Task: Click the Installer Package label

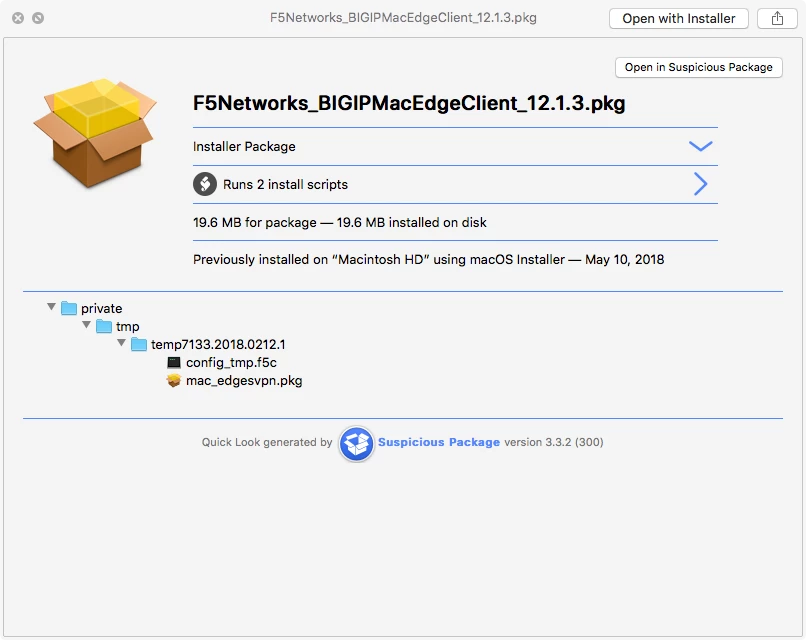Action: click(x=244, y=147)
